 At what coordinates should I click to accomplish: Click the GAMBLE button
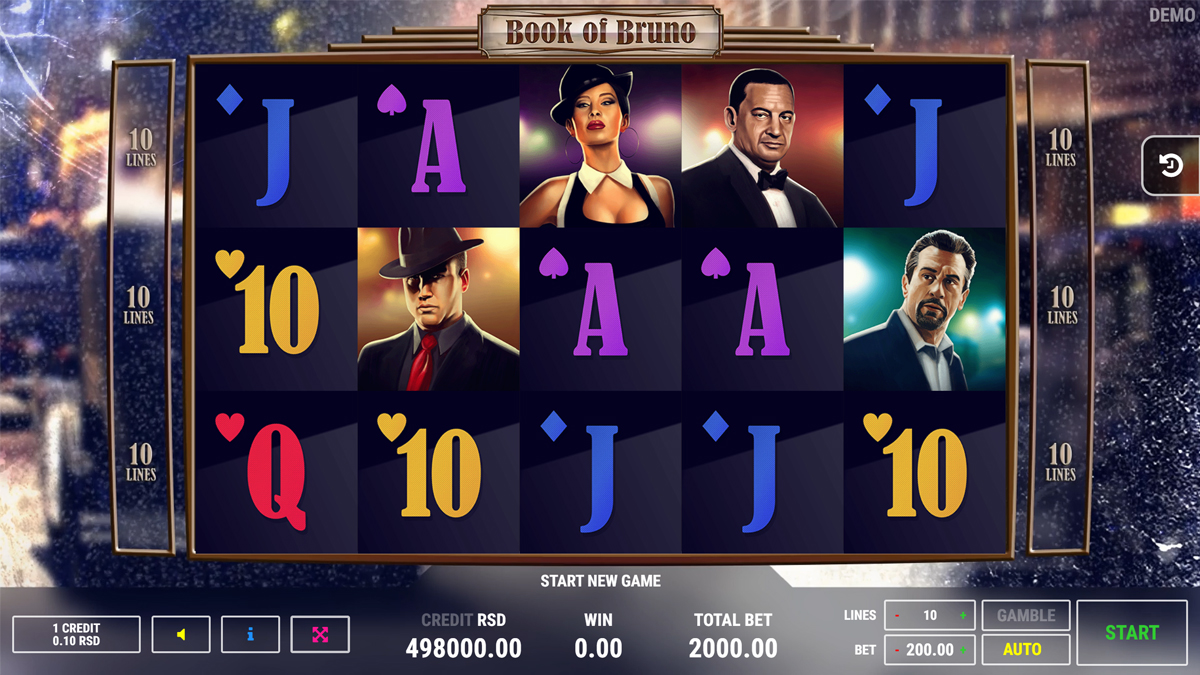pos(1026,615)
